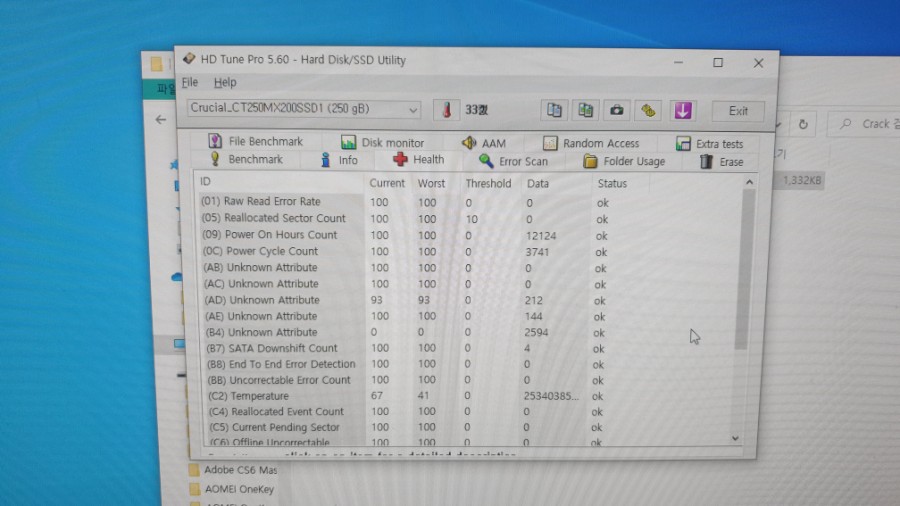
Task: Switch to the Benchmark tab
Action: [x=246, y=159]
